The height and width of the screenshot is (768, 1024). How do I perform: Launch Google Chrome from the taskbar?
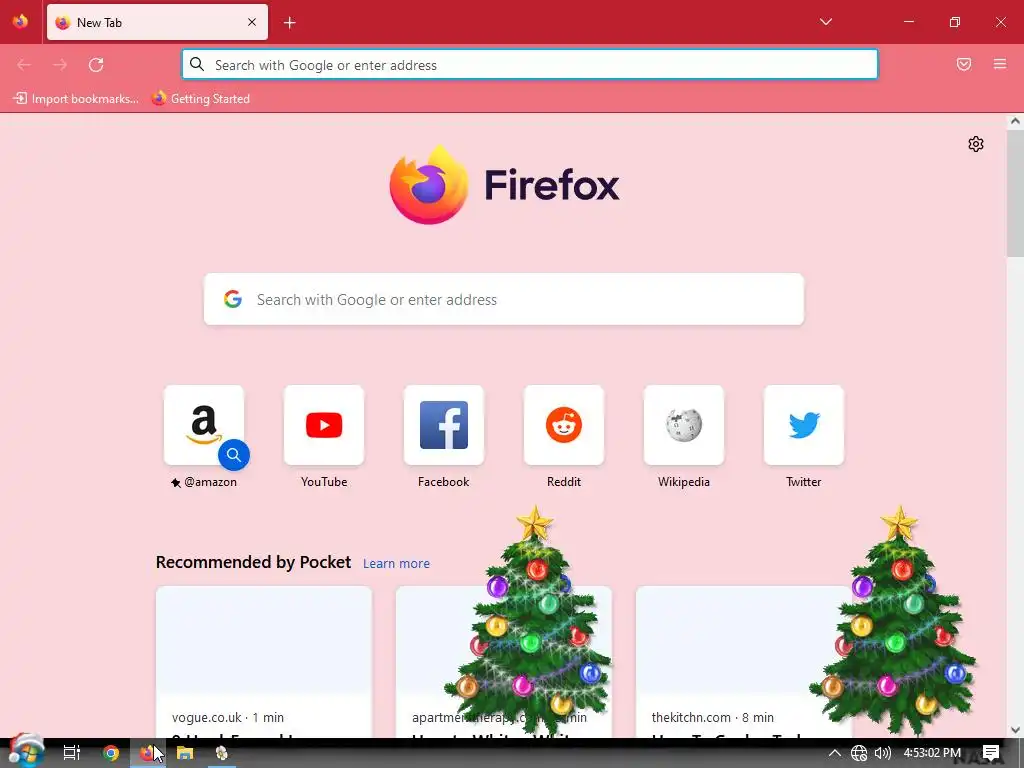pos(111,753)
